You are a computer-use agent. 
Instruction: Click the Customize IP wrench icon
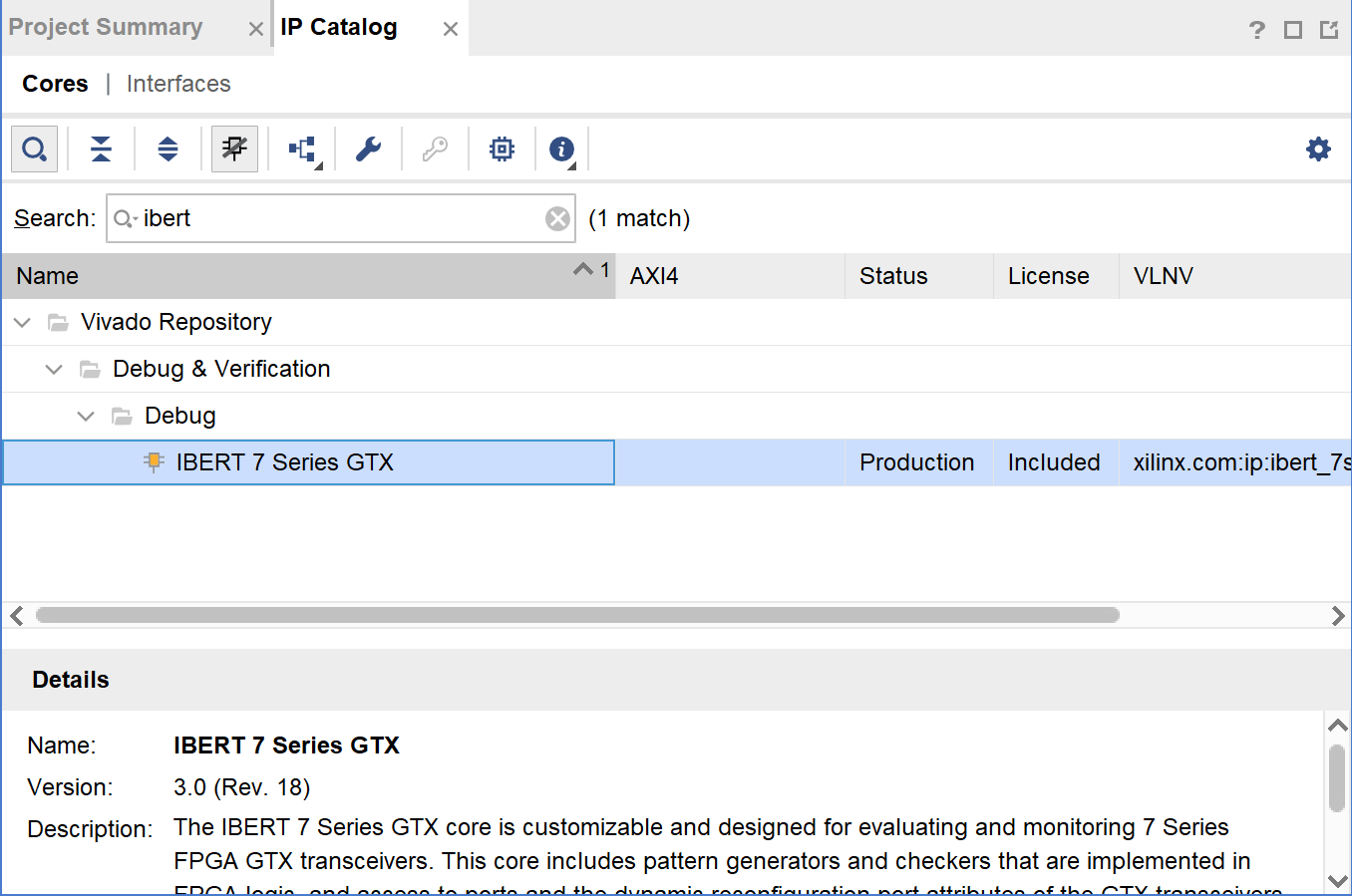pyautogui.click(x=368, y=149)
